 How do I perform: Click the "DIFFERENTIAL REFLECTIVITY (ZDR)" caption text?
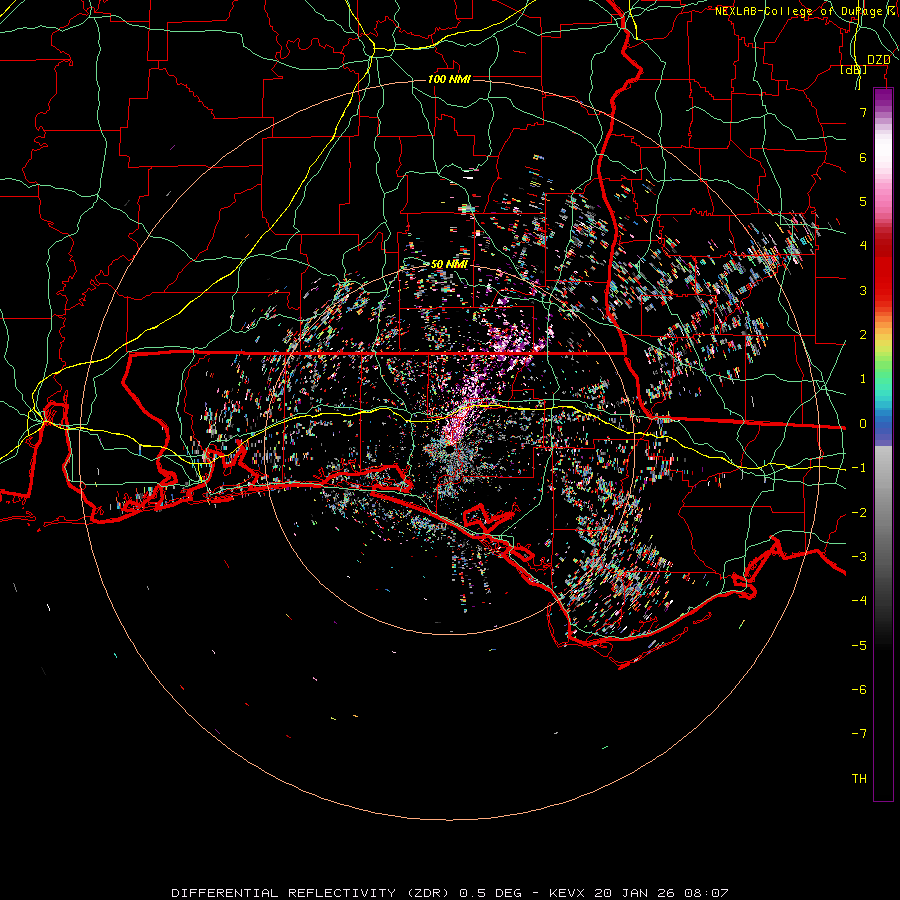pos(312,893)
